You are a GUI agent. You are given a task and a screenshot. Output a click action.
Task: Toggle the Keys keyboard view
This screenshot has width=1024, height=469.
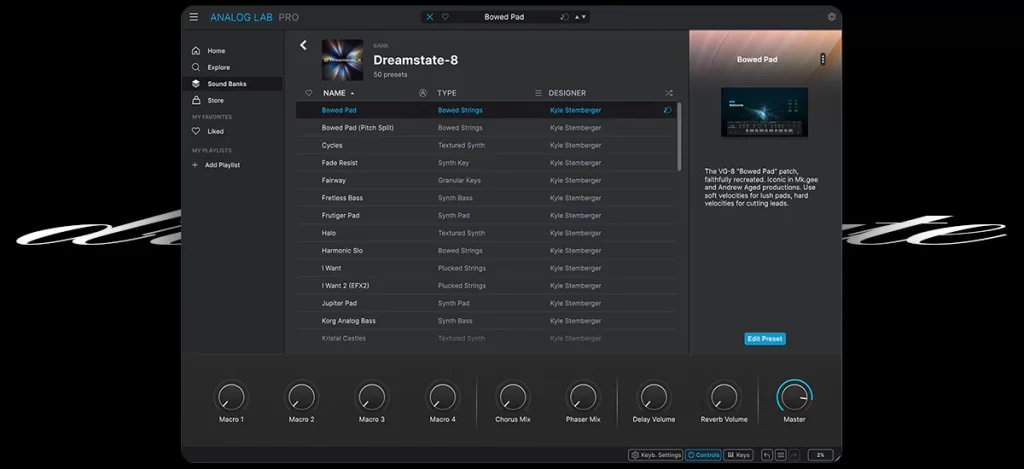(739, 455)
